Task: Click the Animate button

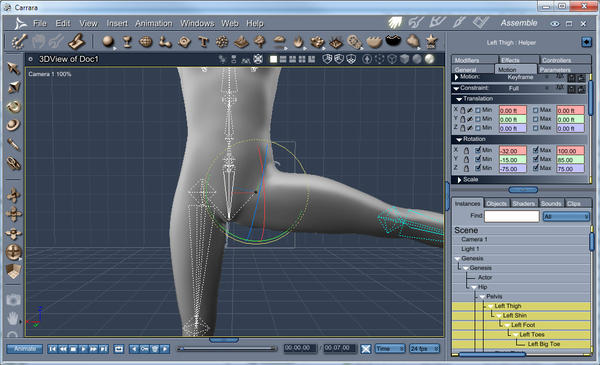Action: (x=24, y=349)
